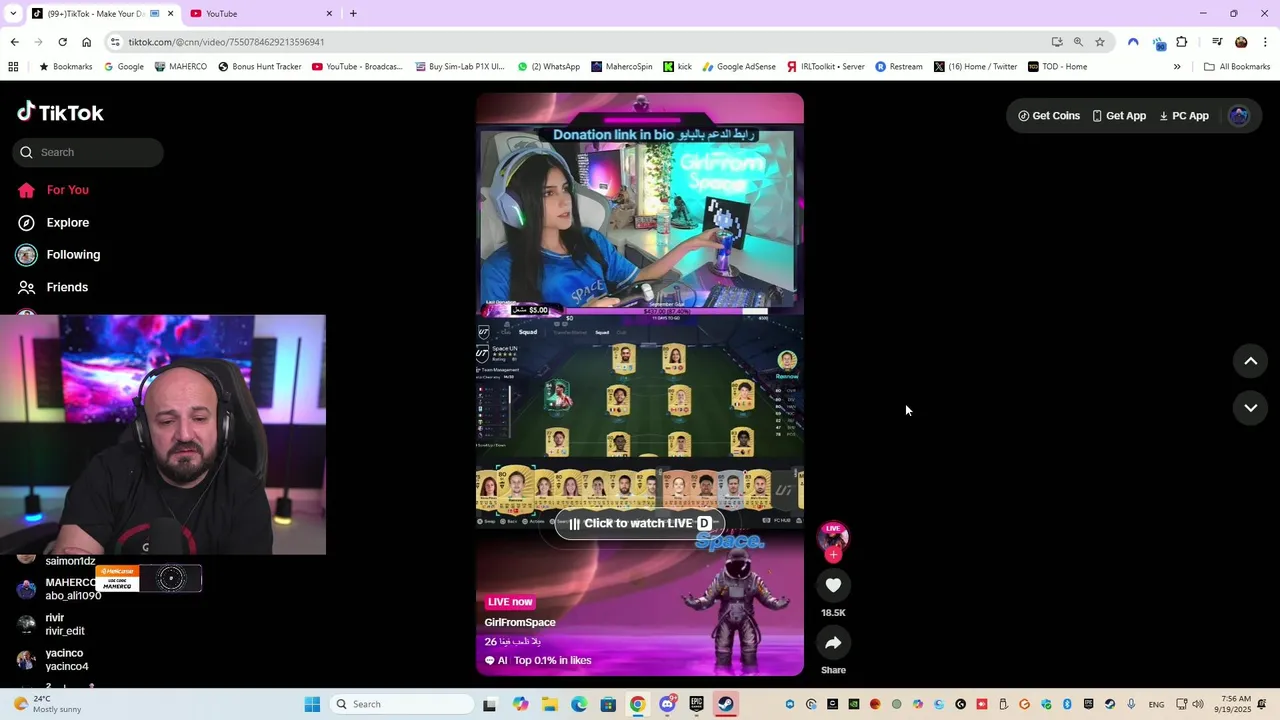Expand hidden bookmarks overflow chevron
1280x720 pixels.
pyautogui.click(x=1177, y=67)
